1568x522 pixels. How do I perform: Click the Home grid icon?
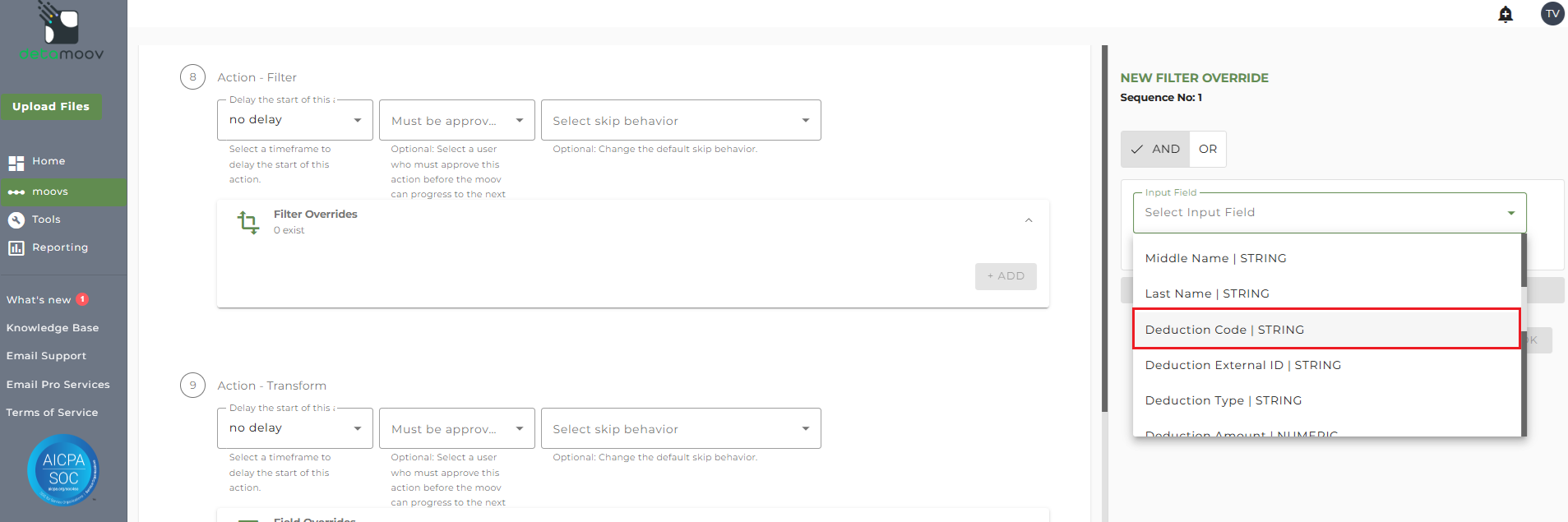16,162
